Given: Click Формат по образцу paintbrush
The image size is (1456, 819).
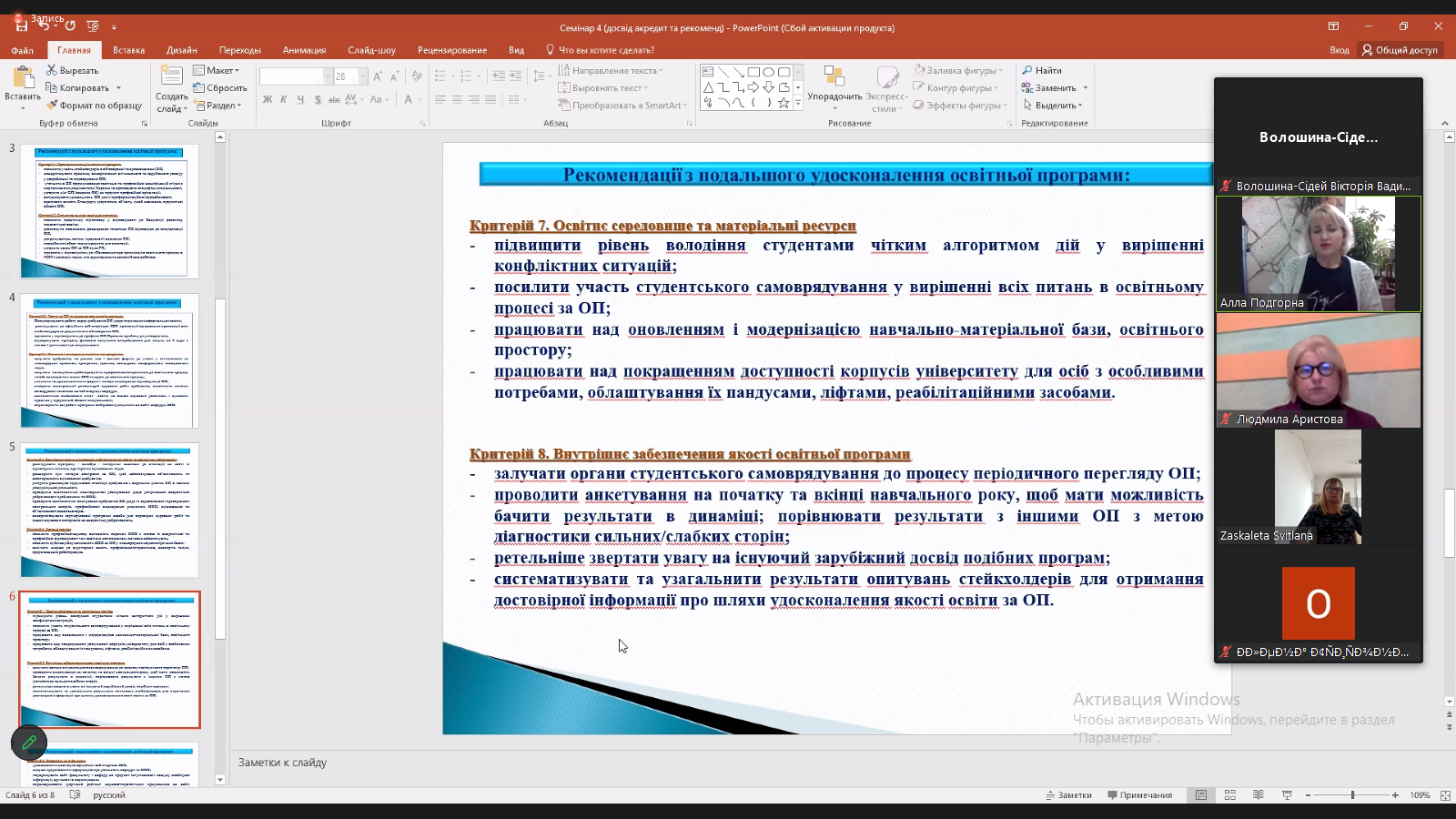Looking at the screenshot, I should [x=53, y=106].
